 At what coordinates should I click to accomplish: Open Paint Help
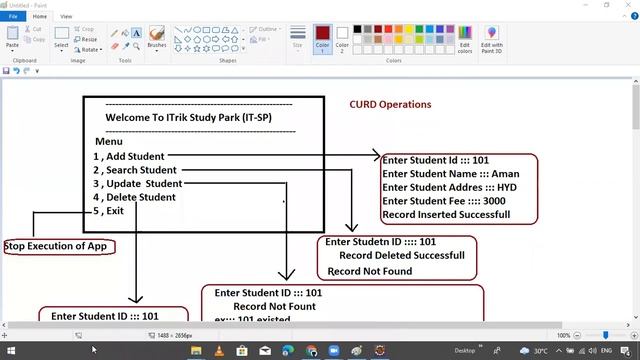tap(635, 16)
